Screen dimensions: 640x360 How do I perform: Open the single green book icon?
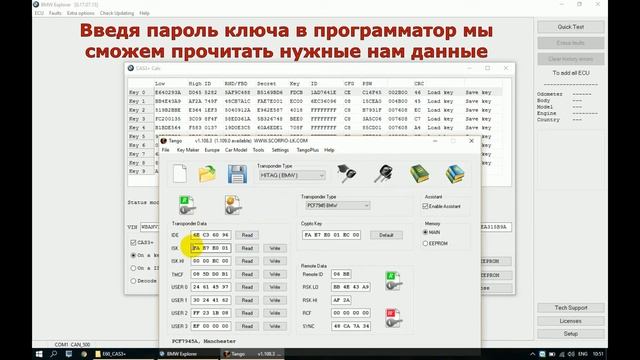[419, 173]
